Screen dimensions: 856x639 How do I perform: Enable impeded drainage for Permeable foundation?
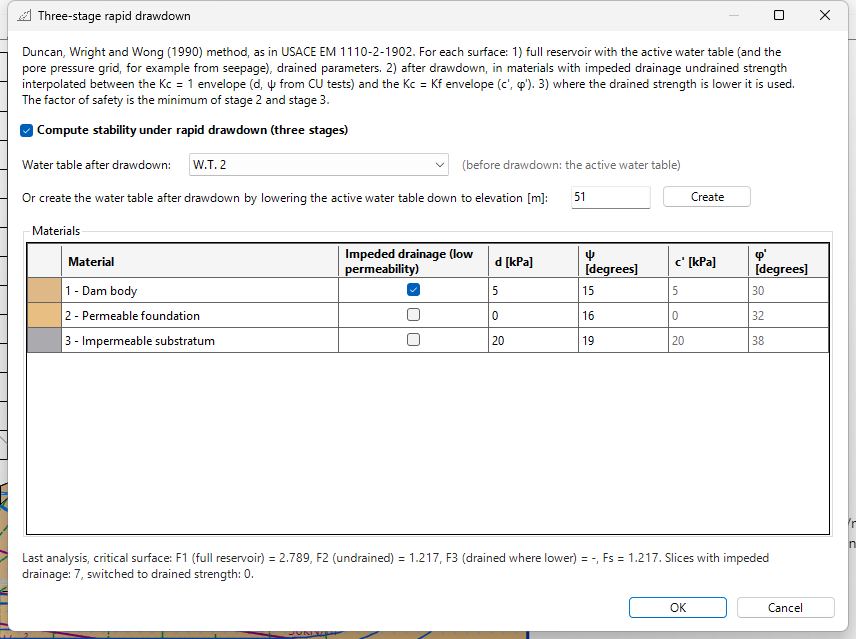click(x=413, y=315)
